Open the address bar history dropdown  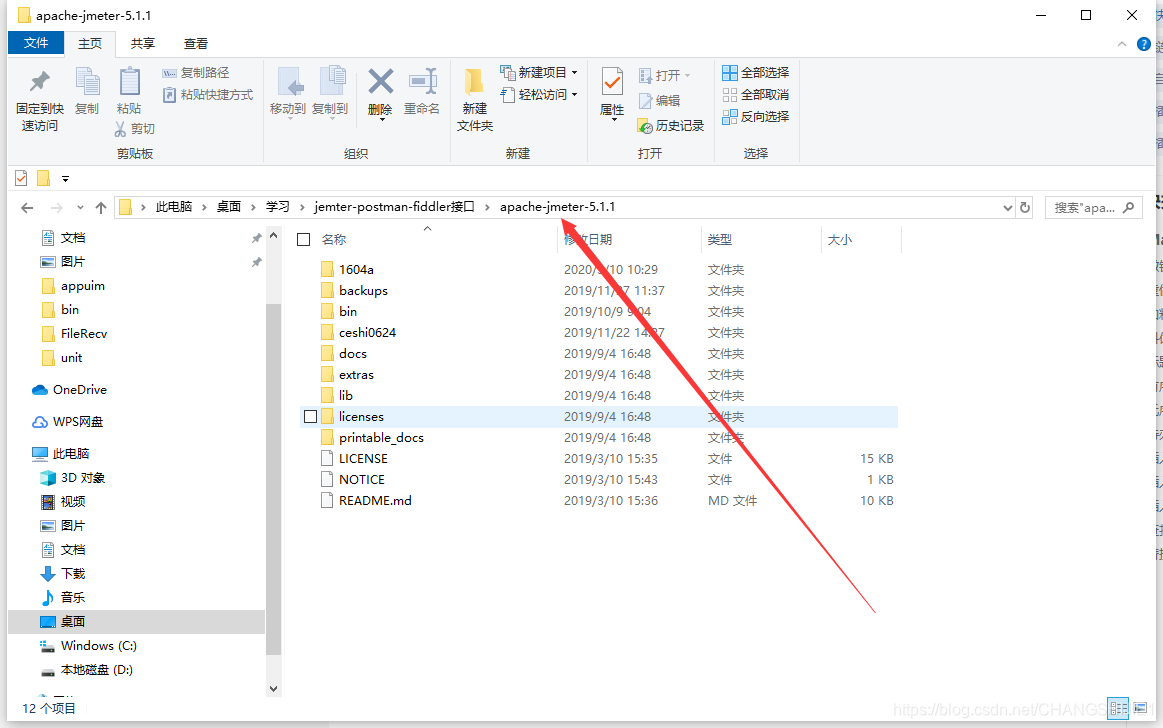[1007, 208]
